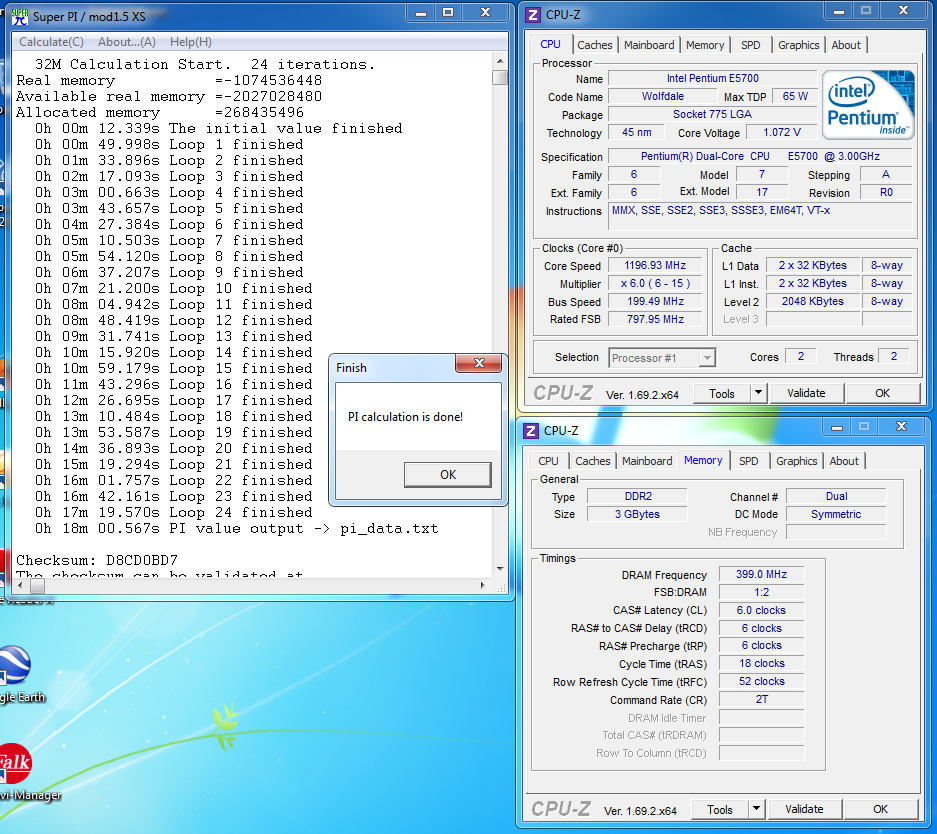Viewport: 937px width, 834px height.
Task: Click the 2T Command Rate value
Action: tap(761, 700)
